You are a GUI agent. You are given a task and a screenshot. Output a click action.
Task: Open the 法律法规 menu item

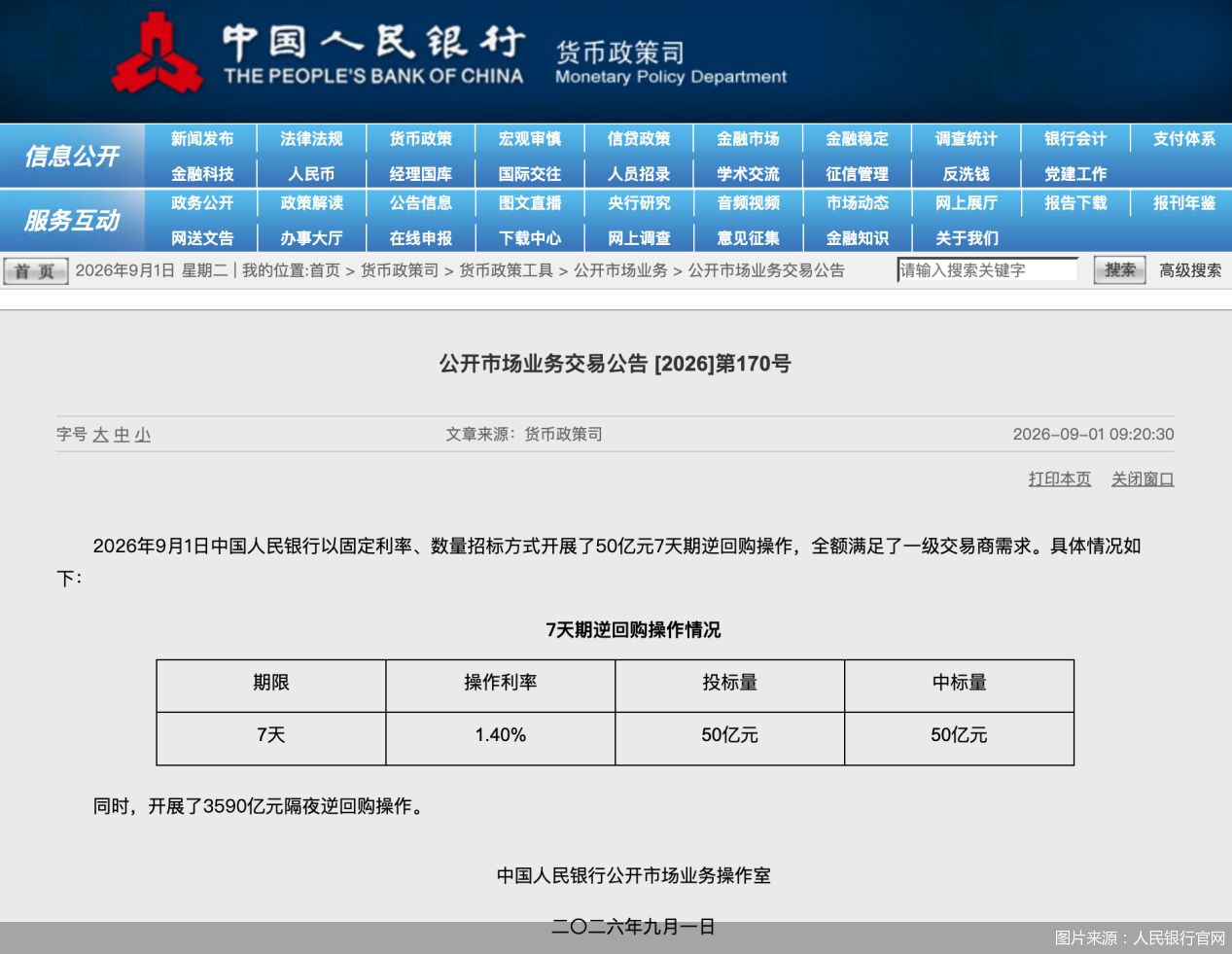pos(311,139)
